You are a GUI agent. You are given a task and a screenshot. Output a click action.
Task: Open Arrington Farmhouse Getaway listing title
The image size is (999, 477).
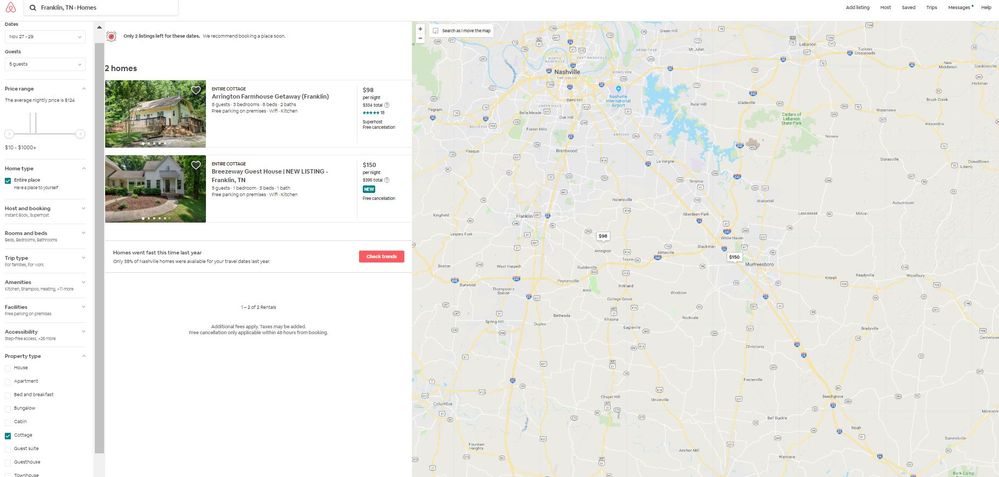(270, 96)
